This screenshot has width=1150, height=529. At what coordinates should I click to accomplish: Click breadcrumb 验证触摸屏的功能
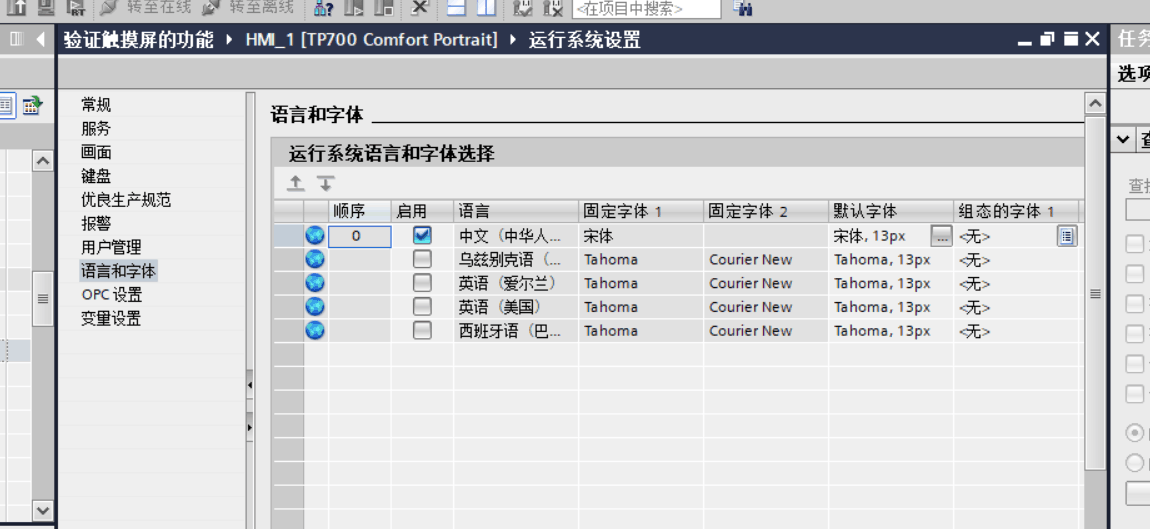click(x=139, y=39)
